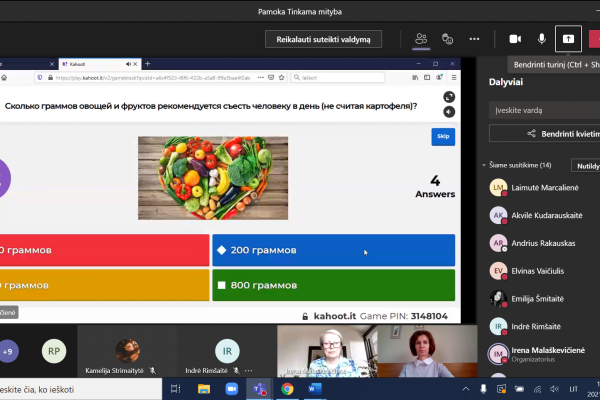
Task: Click the share content tray icon
Action: (568, 39)
